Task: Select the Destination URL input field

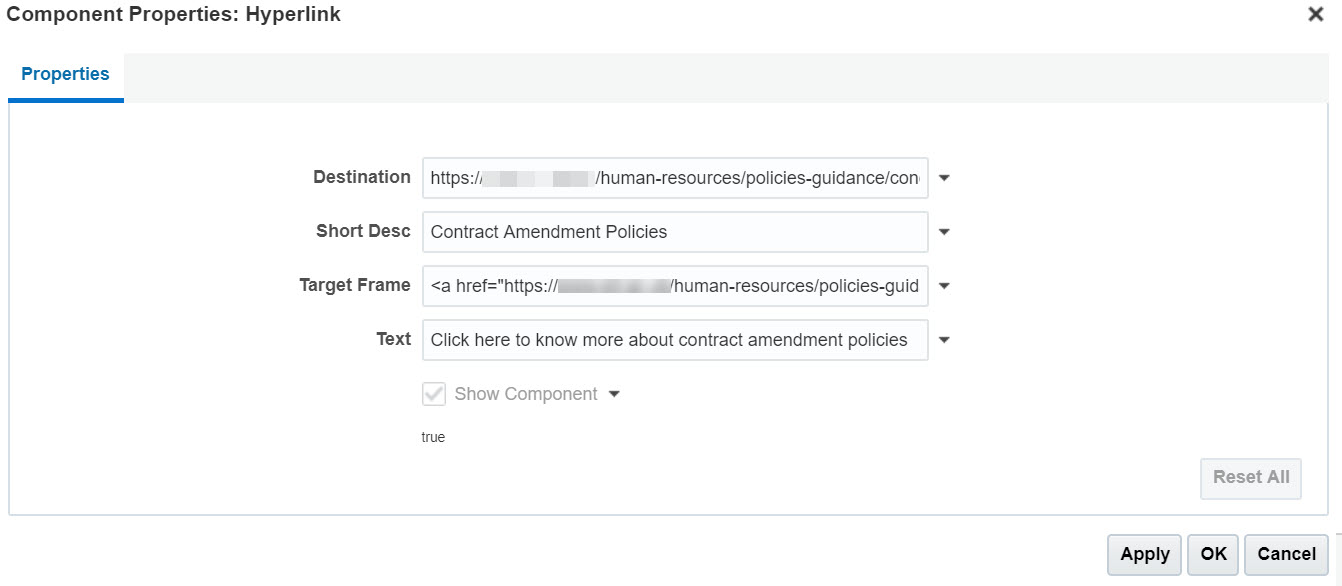Action: [x=675, y=177]
